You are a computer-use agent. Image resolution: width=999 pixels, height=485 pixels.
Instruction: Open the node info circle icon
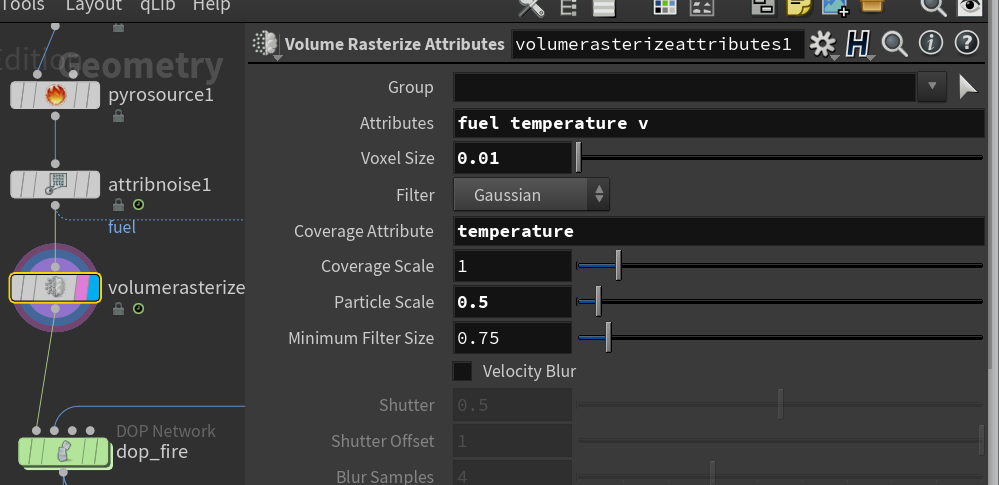coord(931,43)
